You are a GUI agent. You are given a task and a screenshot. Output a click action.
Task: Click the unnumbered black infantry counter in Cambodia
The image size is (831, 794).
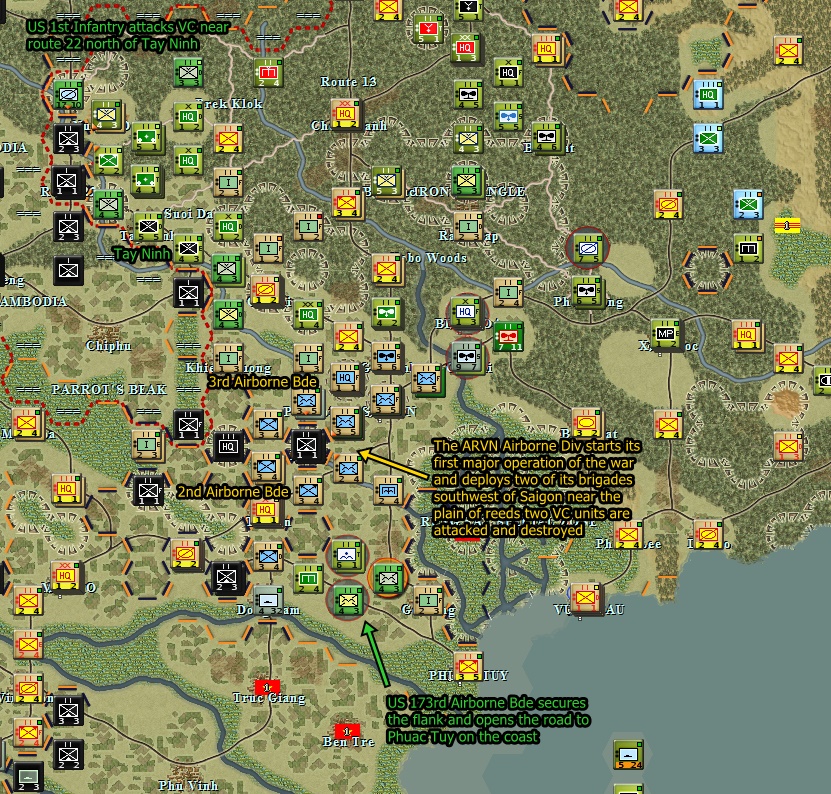pos(68,270)
